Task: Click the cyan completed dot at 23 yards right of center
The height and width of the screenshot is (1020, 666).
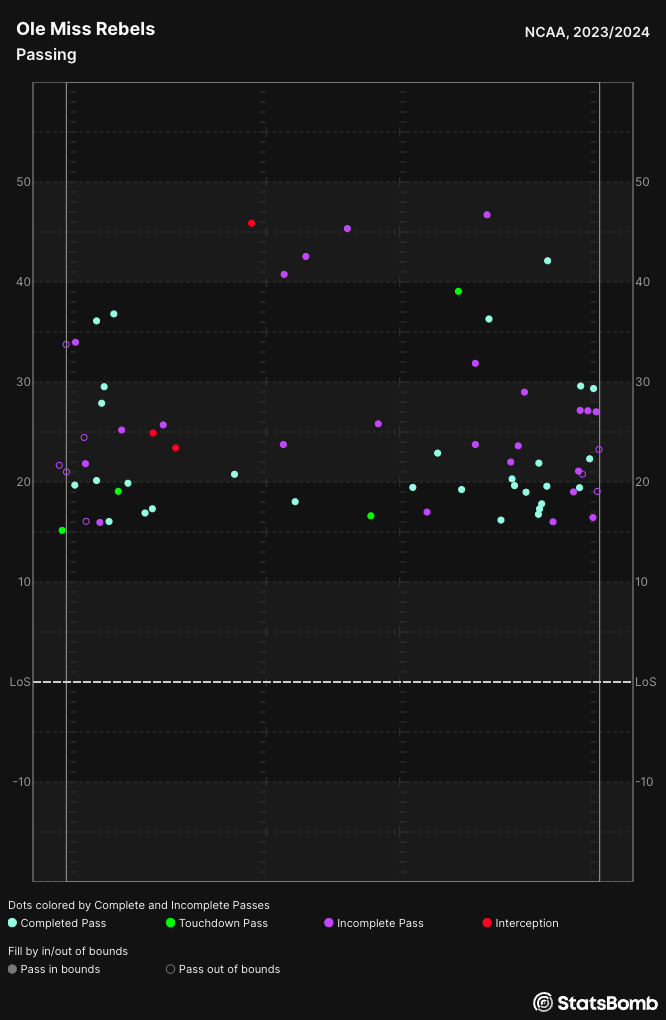Action: tap(438, 453)
